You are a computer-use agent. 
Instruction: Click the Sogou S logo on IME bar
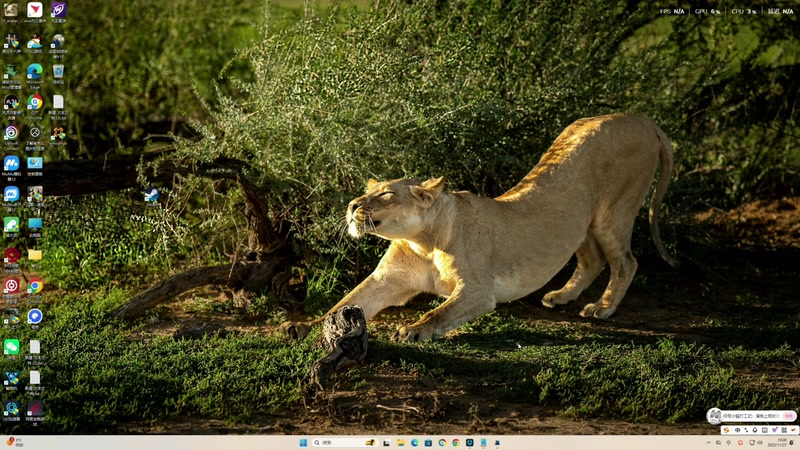[x=727, y=430]
